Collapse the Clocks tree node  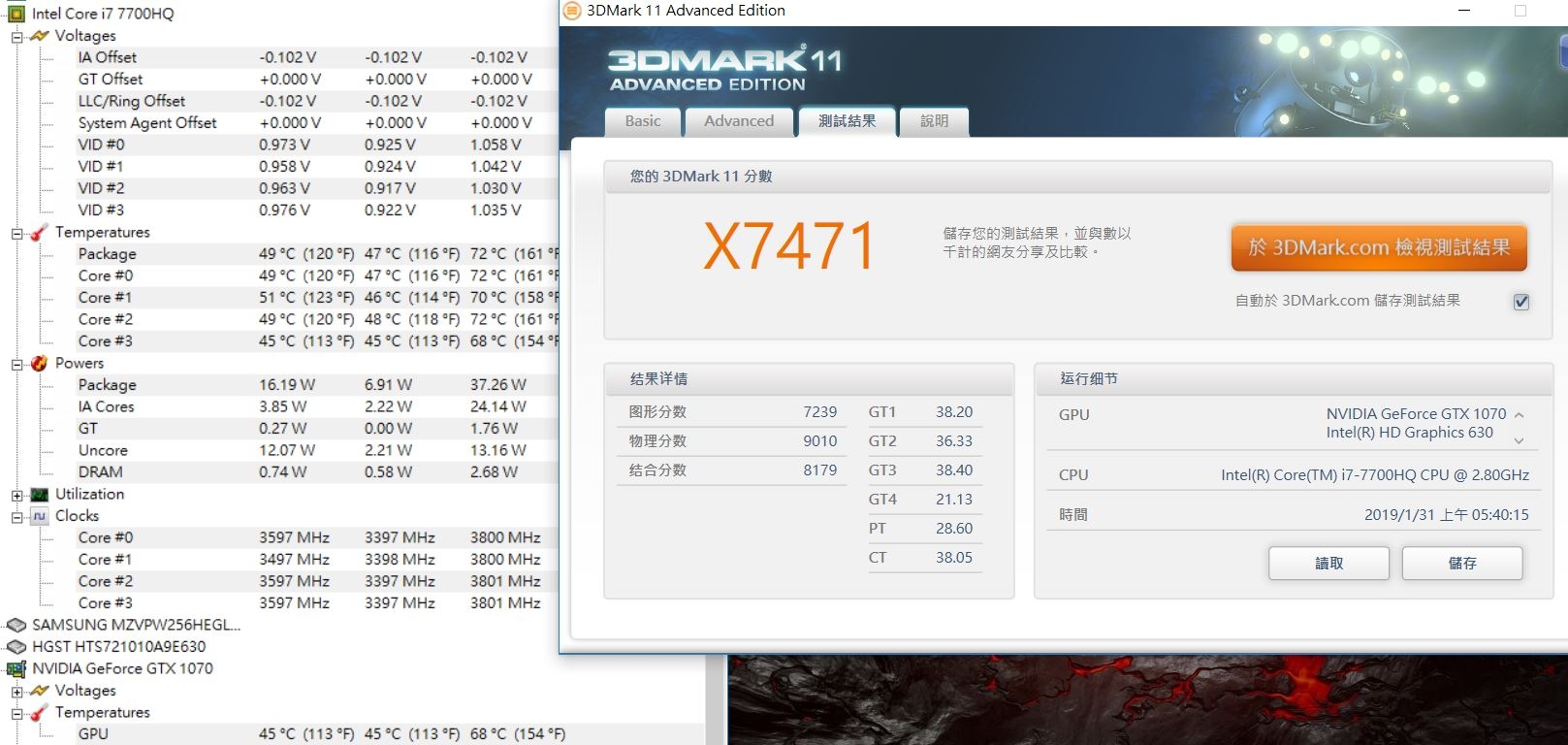[16, 517]
